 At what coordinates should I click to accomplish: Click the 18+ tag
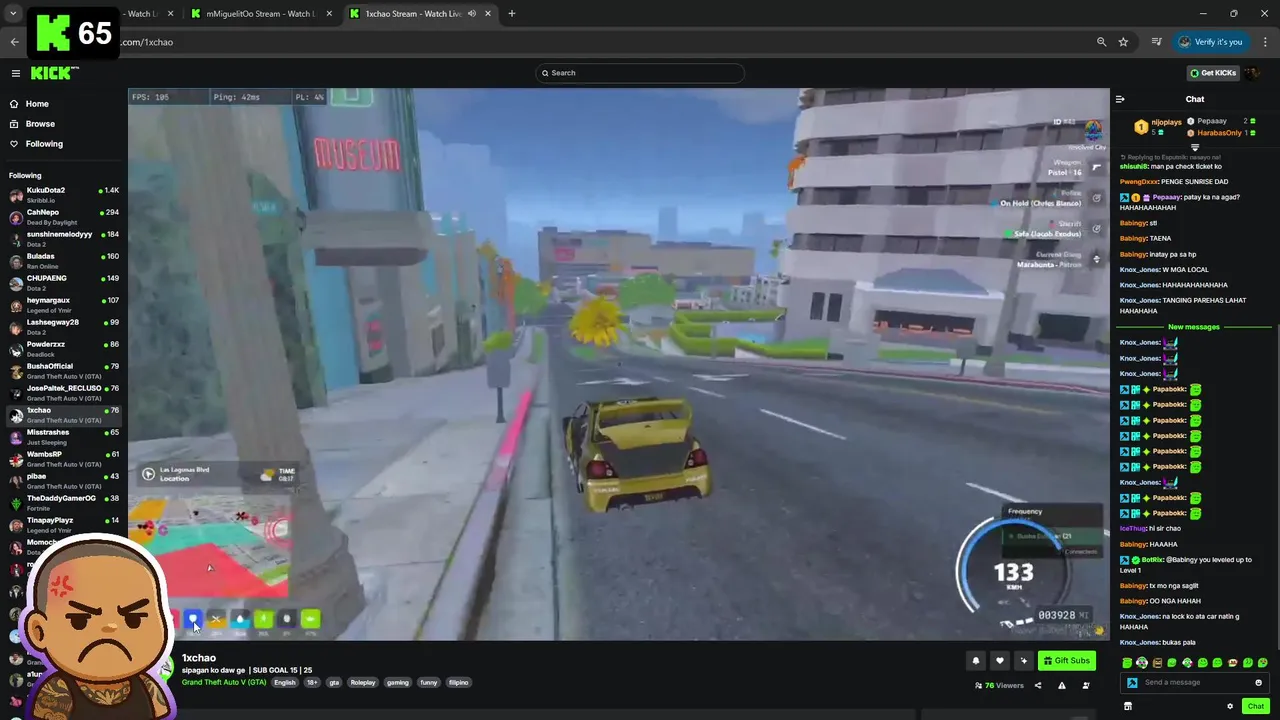coord(312,682)
